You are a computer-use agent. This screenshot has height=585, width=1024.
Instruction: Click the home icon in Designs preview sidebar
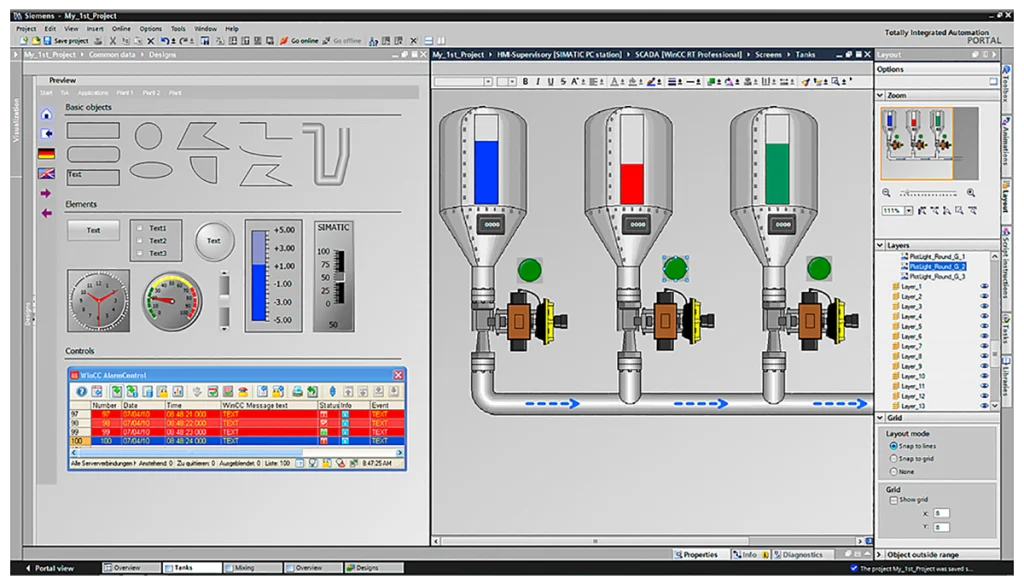[x=46, y=114]
